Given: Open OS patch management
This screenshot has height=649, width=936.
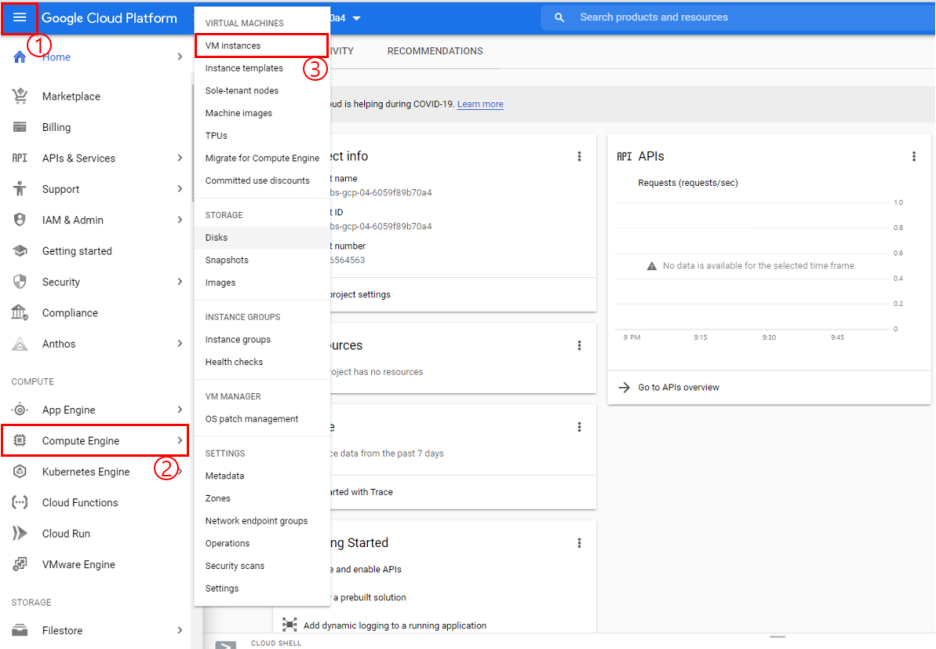Looking at the screenshot, I should point(252,419).
